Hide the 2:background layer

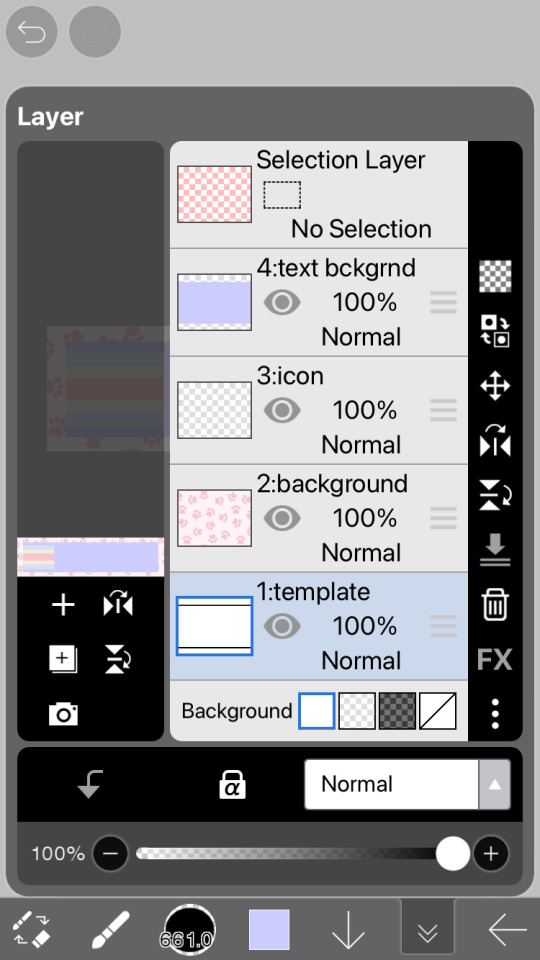point(282,519)
